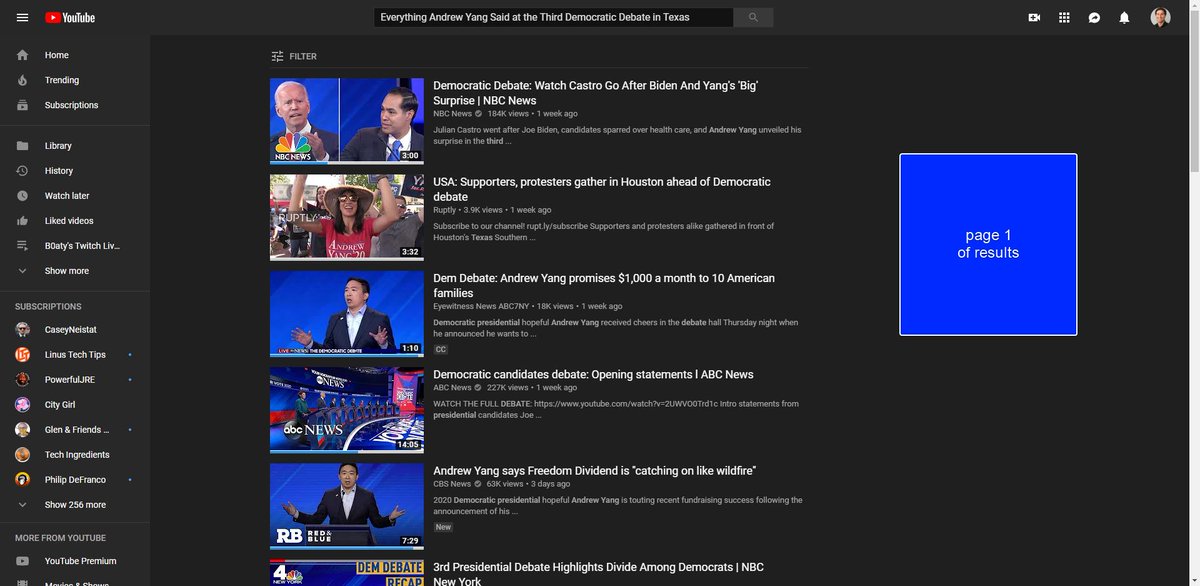The height and width of the screenshot is (586, 1200).
Task: Expand Show 256 more subscriptions
Action: coord(75,505)
